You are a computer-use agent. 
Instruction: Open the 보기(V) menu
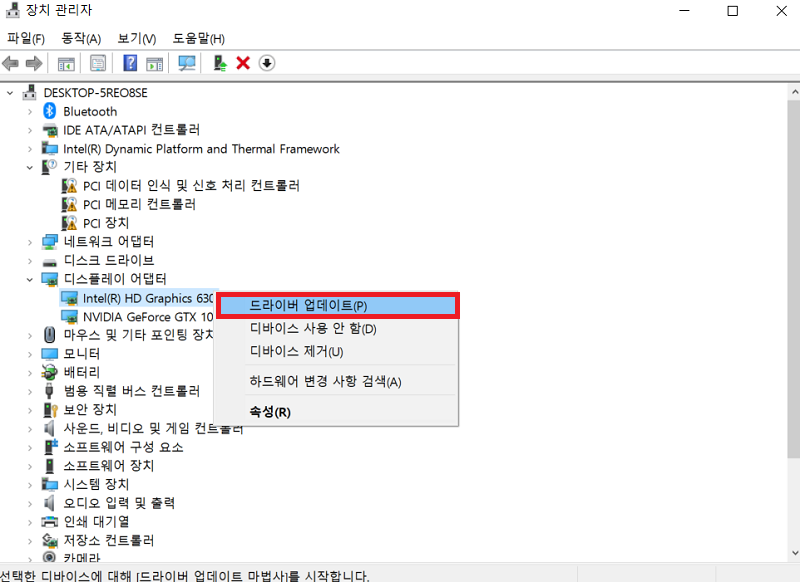[137, 38]
